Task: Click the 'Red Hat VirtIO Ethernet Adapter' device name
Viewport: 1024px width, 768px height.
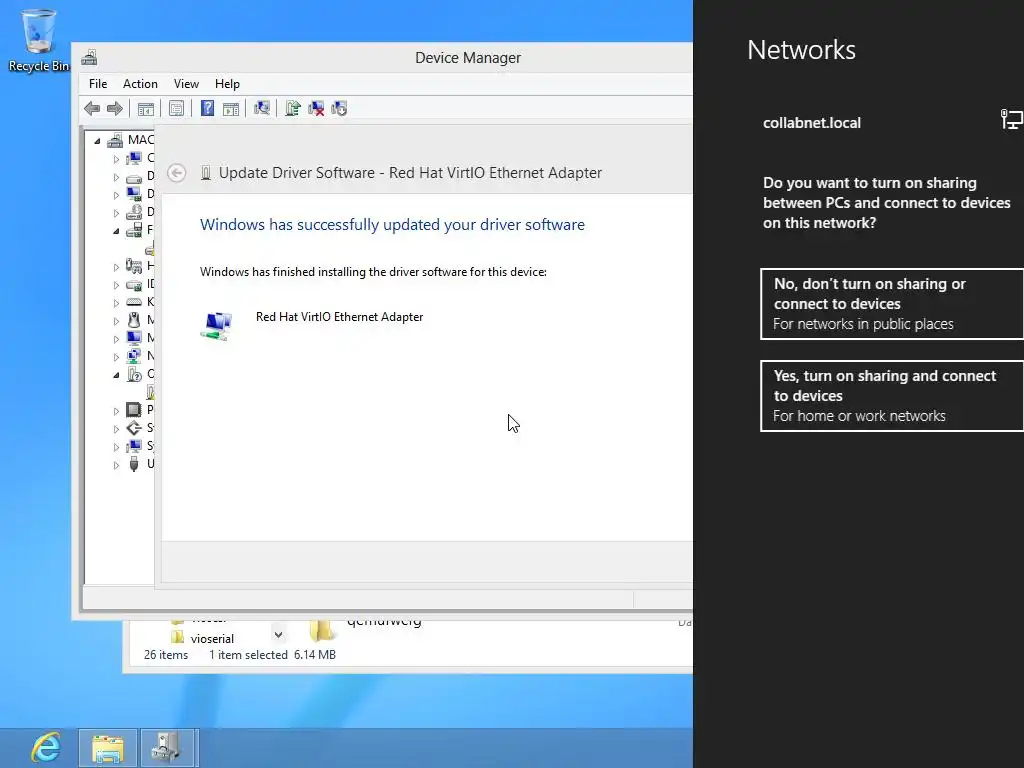Action: coord(340,317)
